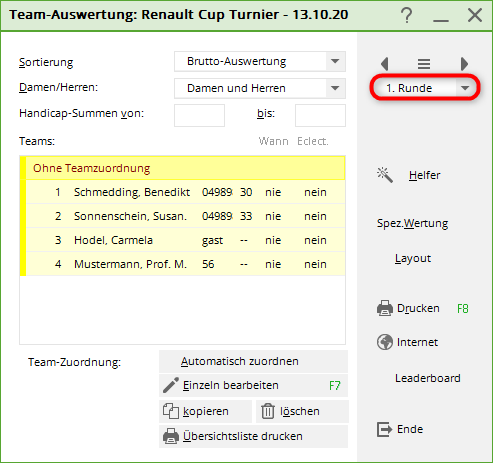The image size is (493, 463).
Task: Open the Helfer magic wand tool
Action: [x=385, y=175]
